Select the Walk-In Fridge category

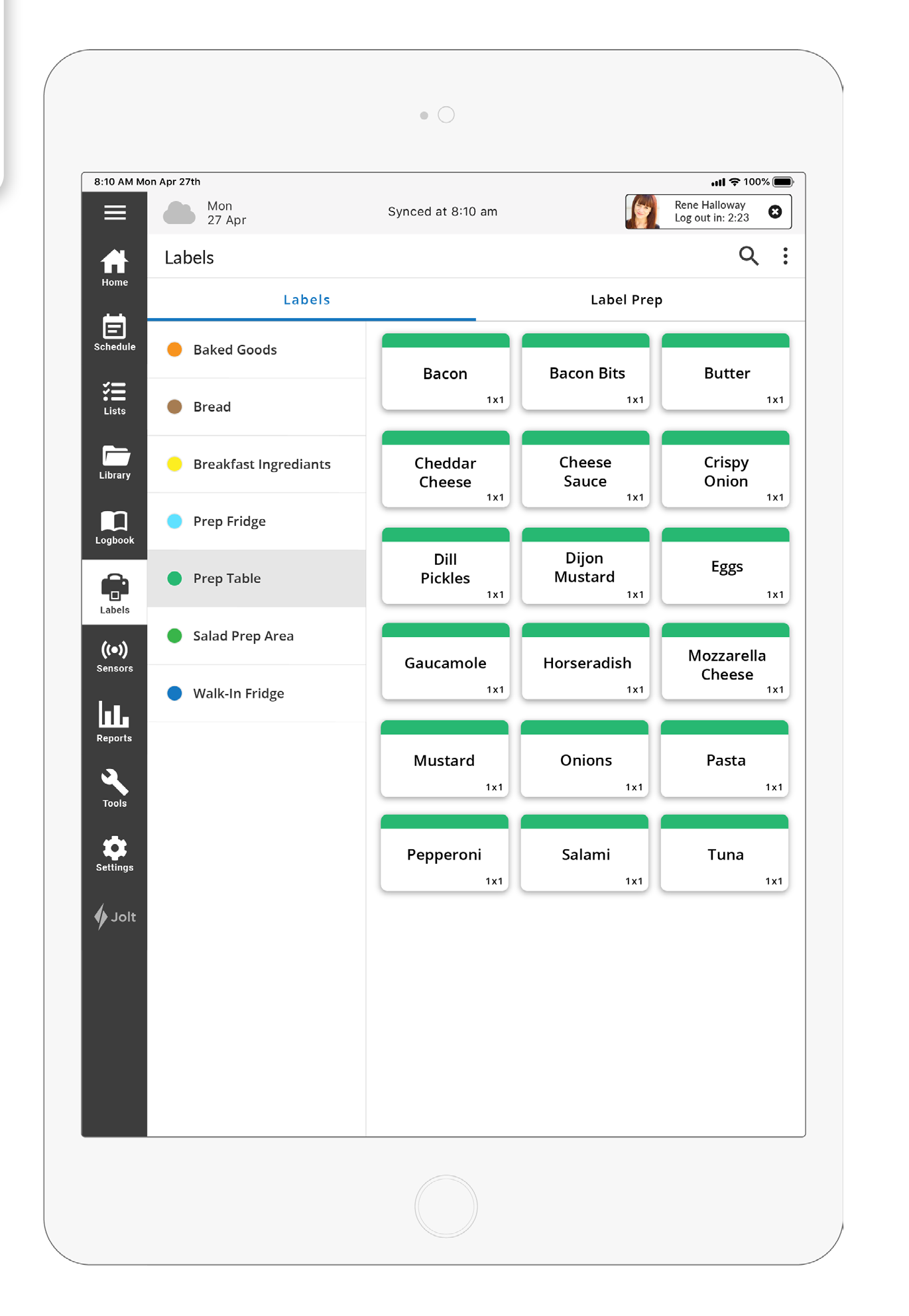[257, 693]
